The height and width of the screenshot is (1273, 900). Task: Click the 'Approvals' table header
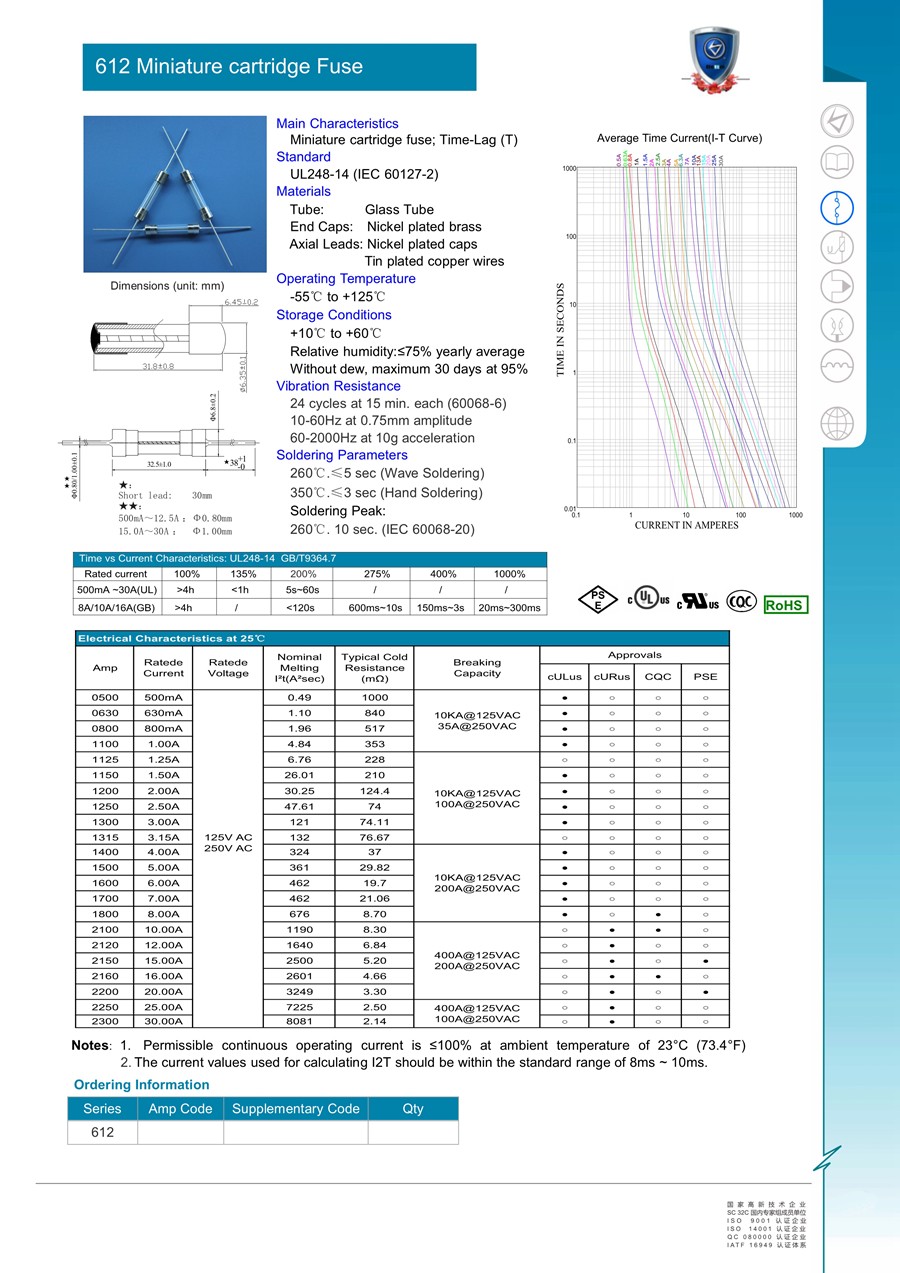tap(635, 655)
